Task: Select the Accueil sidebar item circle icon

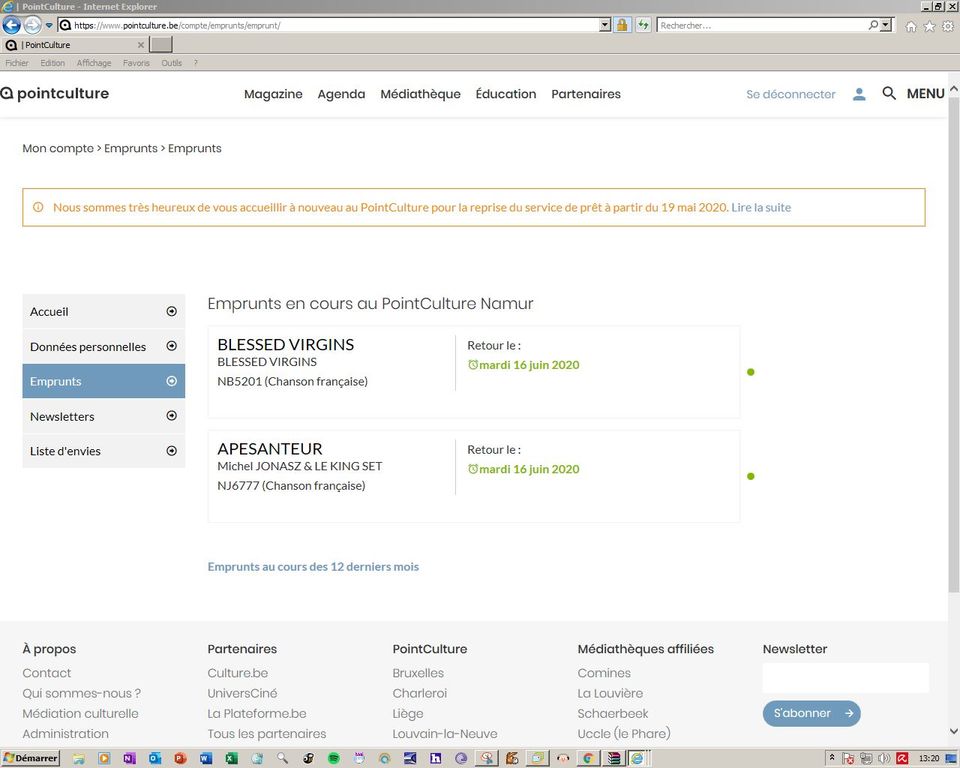Action: point(171,311)
